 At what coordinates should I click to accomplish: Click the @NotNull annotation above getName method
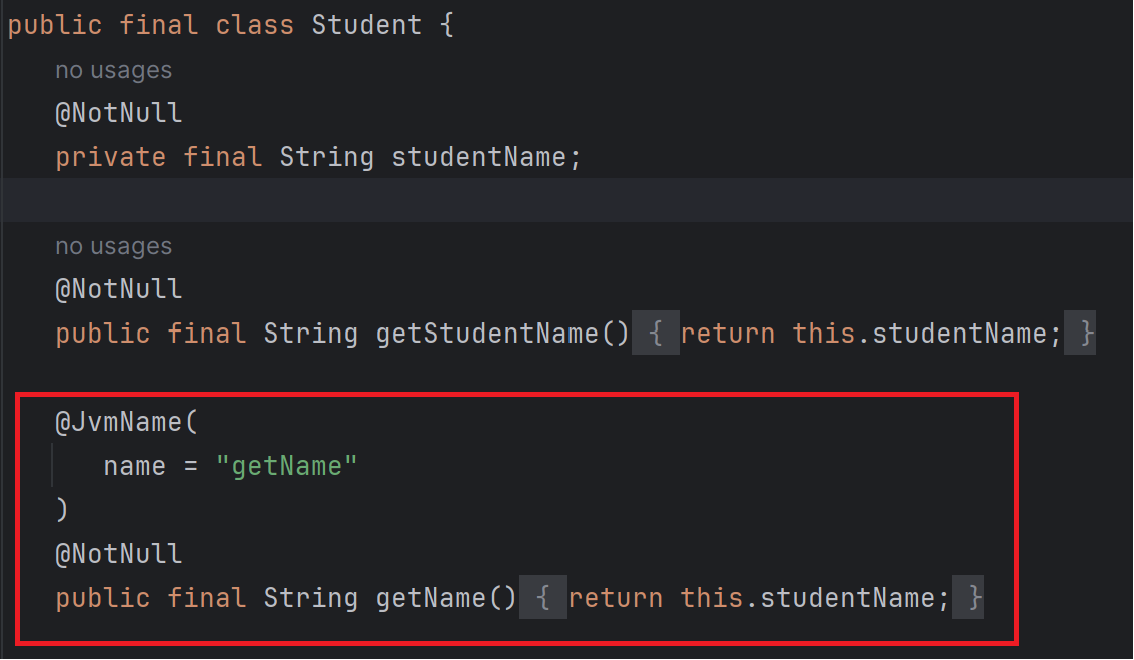(x=119, y=554)
